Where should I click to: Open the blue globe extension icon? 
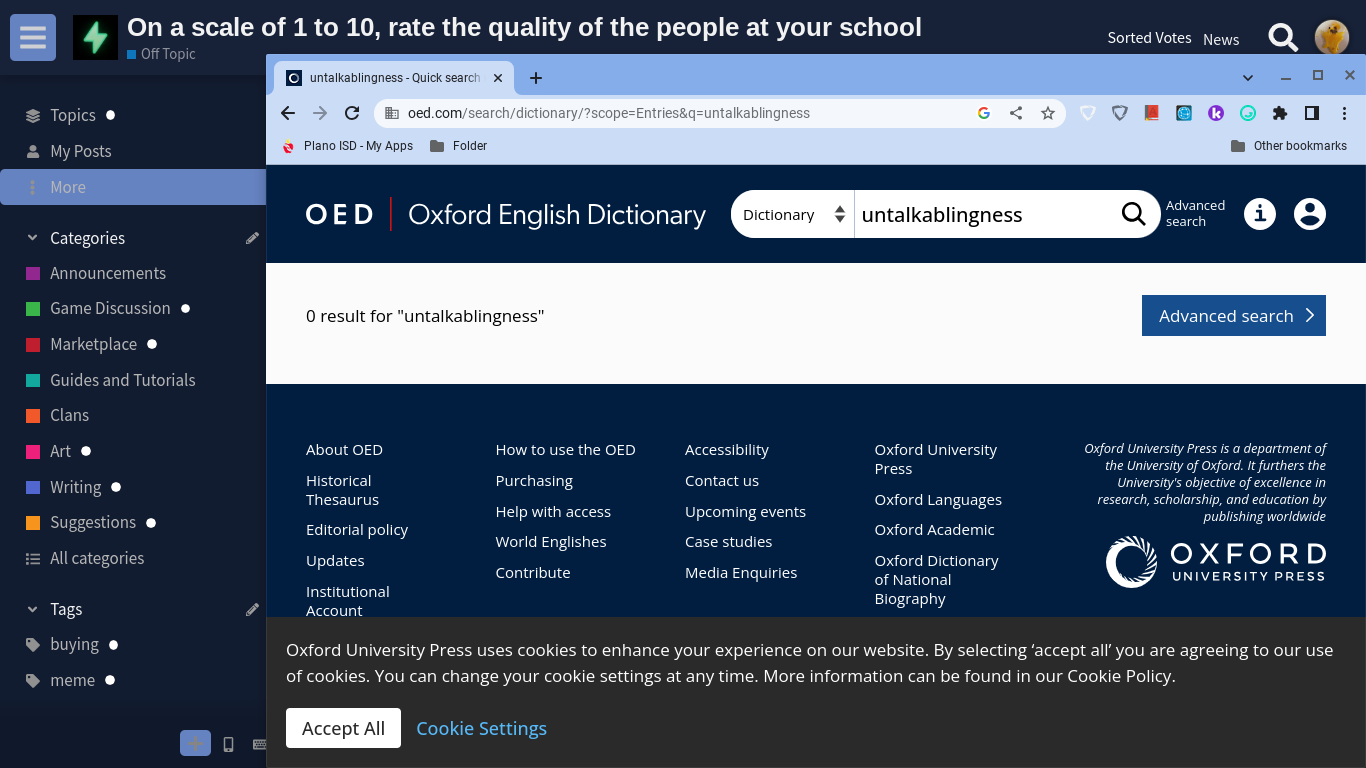point(1184,113)
